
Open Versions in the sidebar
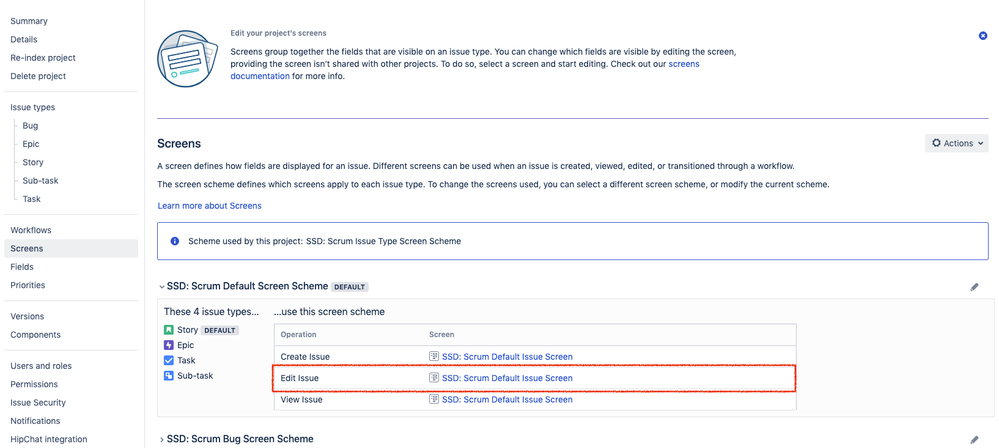[26, 317]
